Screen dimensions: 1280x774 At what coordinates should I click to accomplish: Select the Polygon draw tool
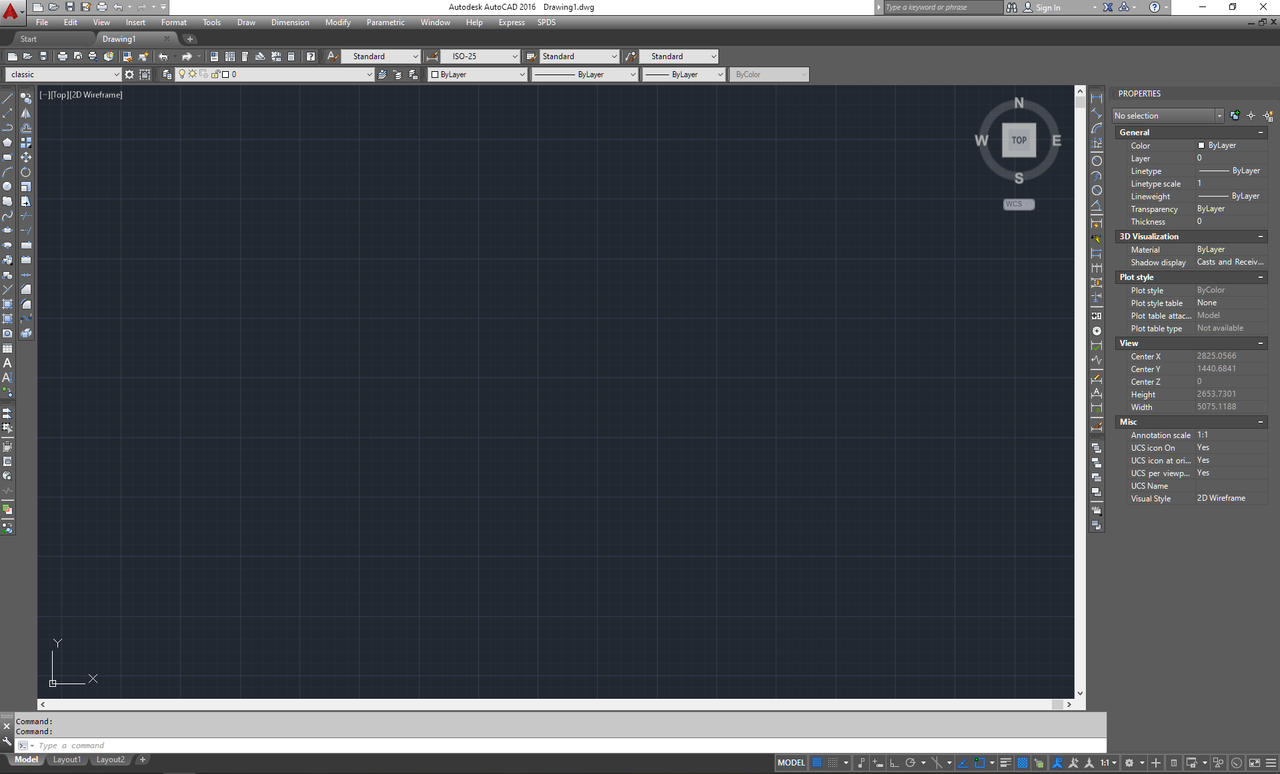click(7, 142)
